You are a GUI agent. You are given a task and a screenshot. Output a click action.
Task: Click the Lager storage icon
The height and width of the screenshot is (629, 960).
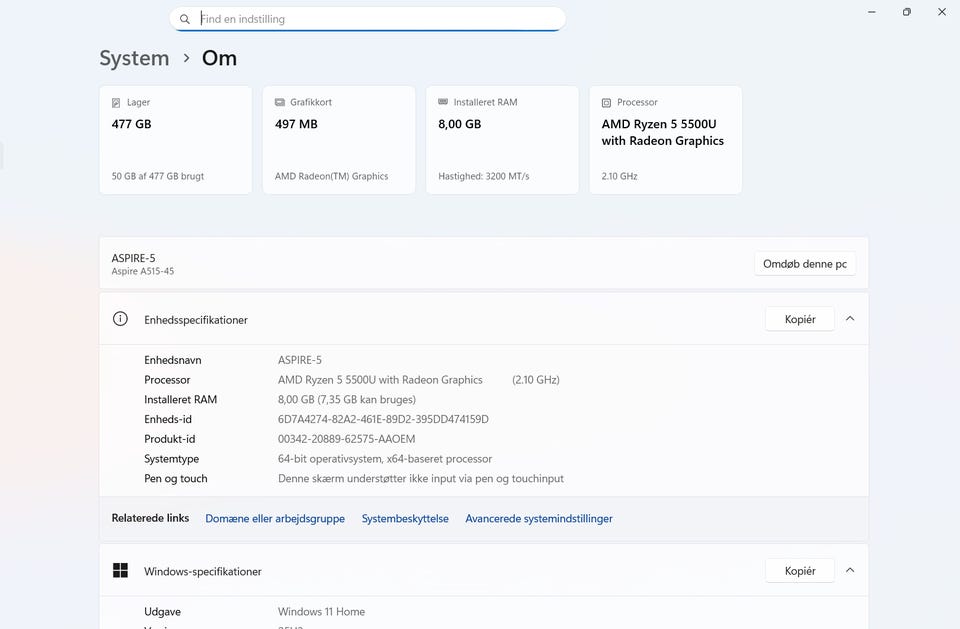pos(117,102)
